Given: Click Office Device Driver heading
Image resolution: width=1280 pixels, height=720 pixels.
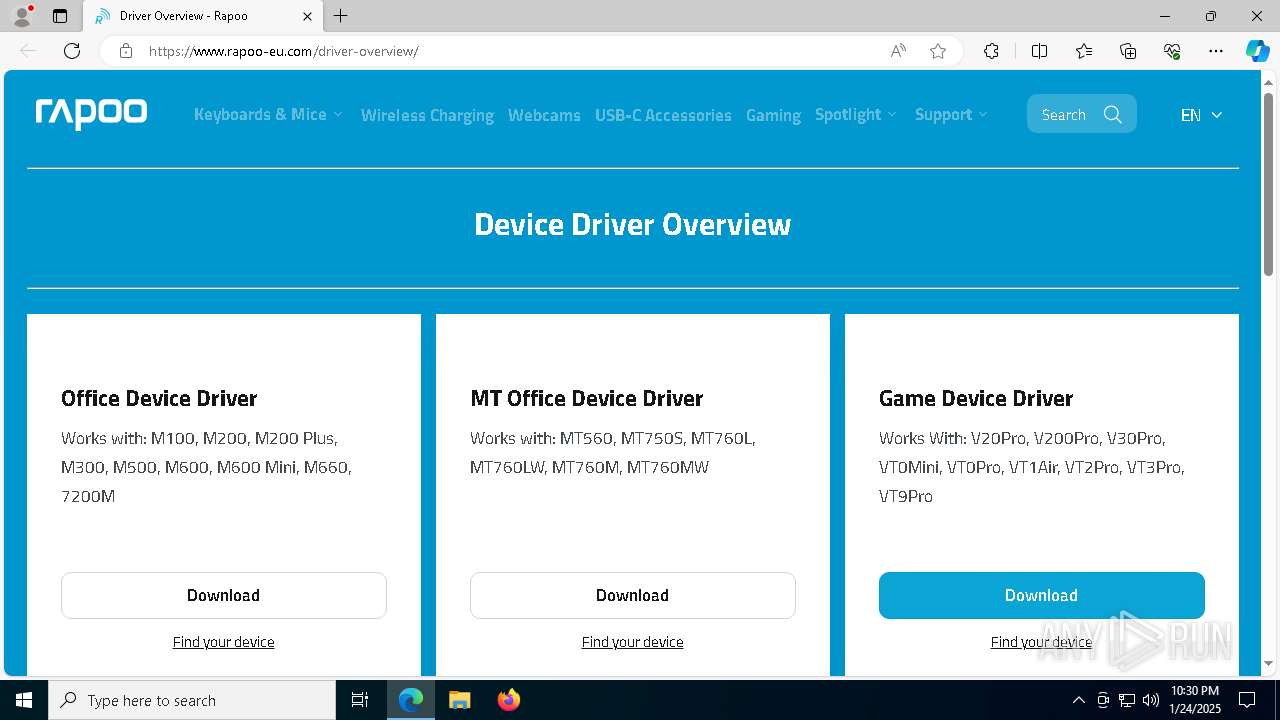Looking at the screenshot, I should 159,398.
